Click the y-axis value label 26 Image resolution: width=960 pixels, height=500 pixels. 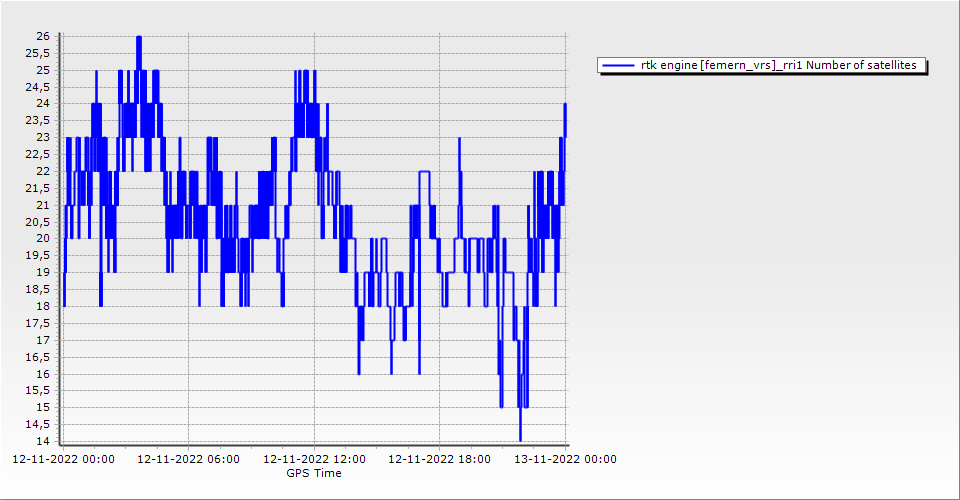pyautogui.click(x=43, y=36)
